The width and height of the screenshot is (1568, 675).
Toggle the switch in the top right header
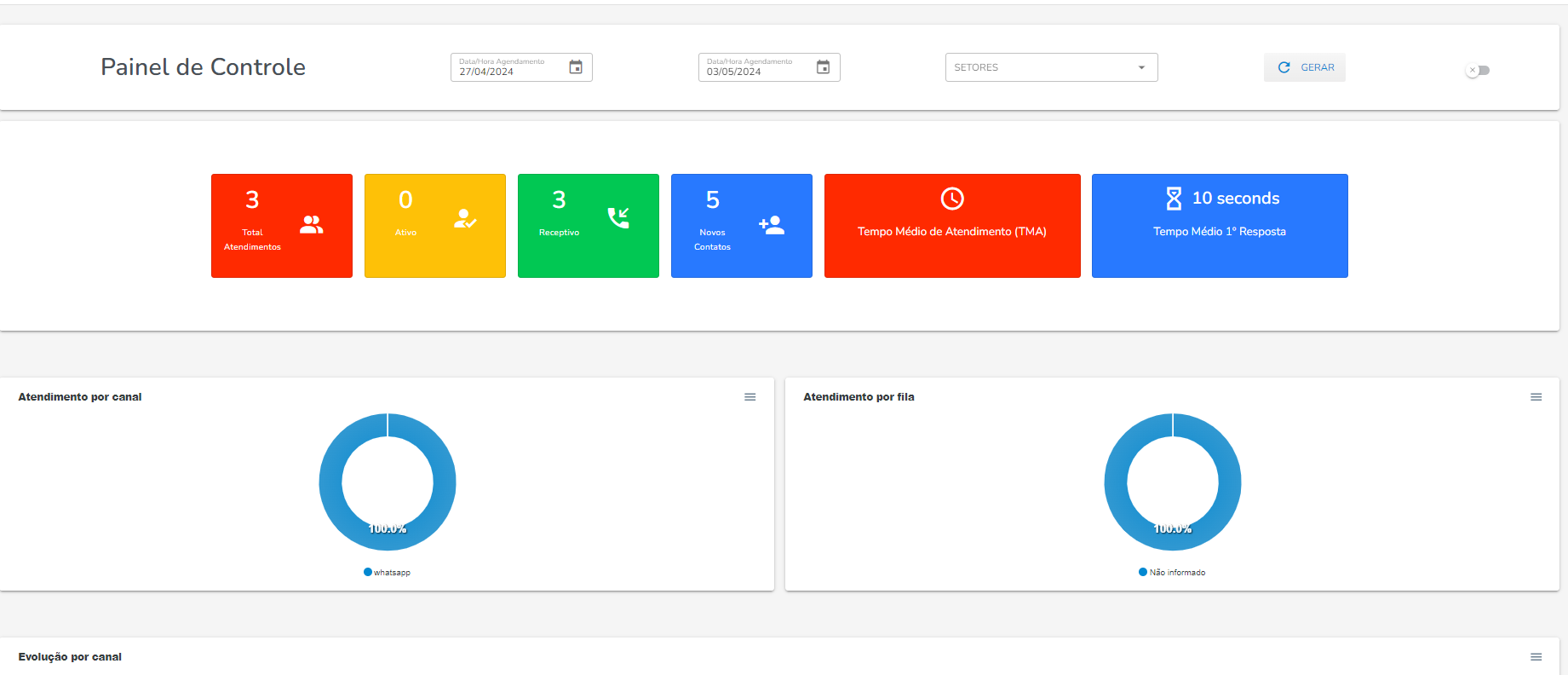point(1477,70)
